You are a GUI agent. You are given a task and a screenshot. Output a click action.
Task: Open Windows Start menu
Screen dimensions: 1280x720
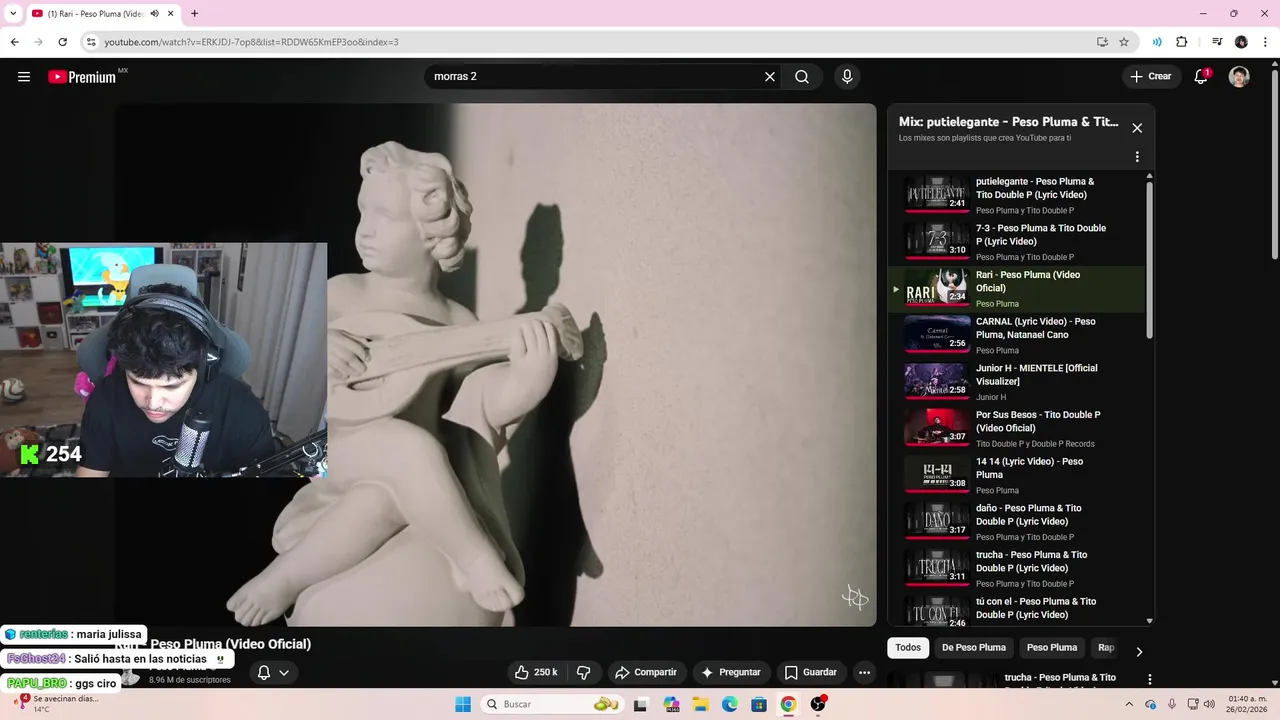coord(463,704)
